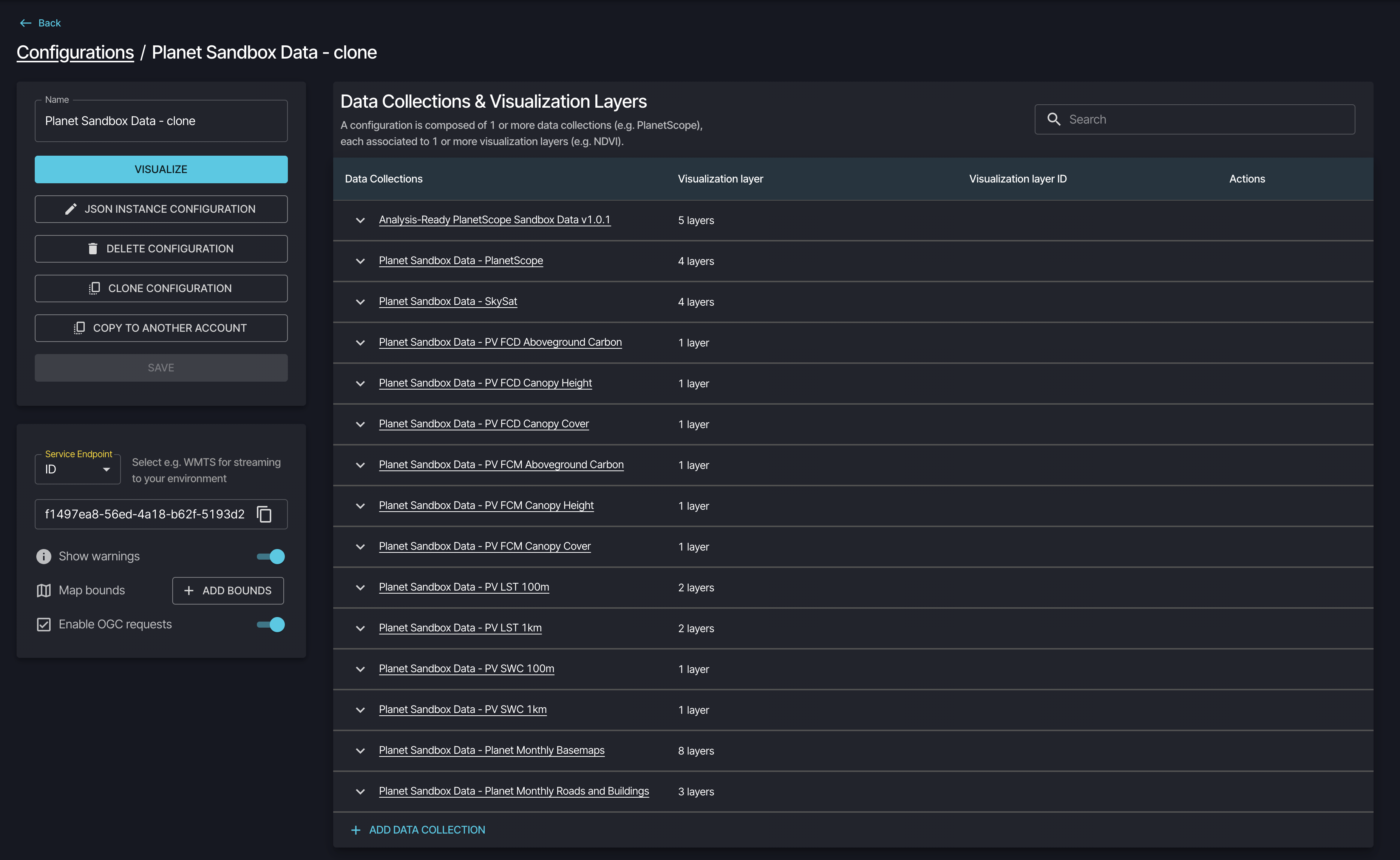Expand the Planet Sandbox Data - SkySat row
1400x860 pixels.
tap(360, 302)
